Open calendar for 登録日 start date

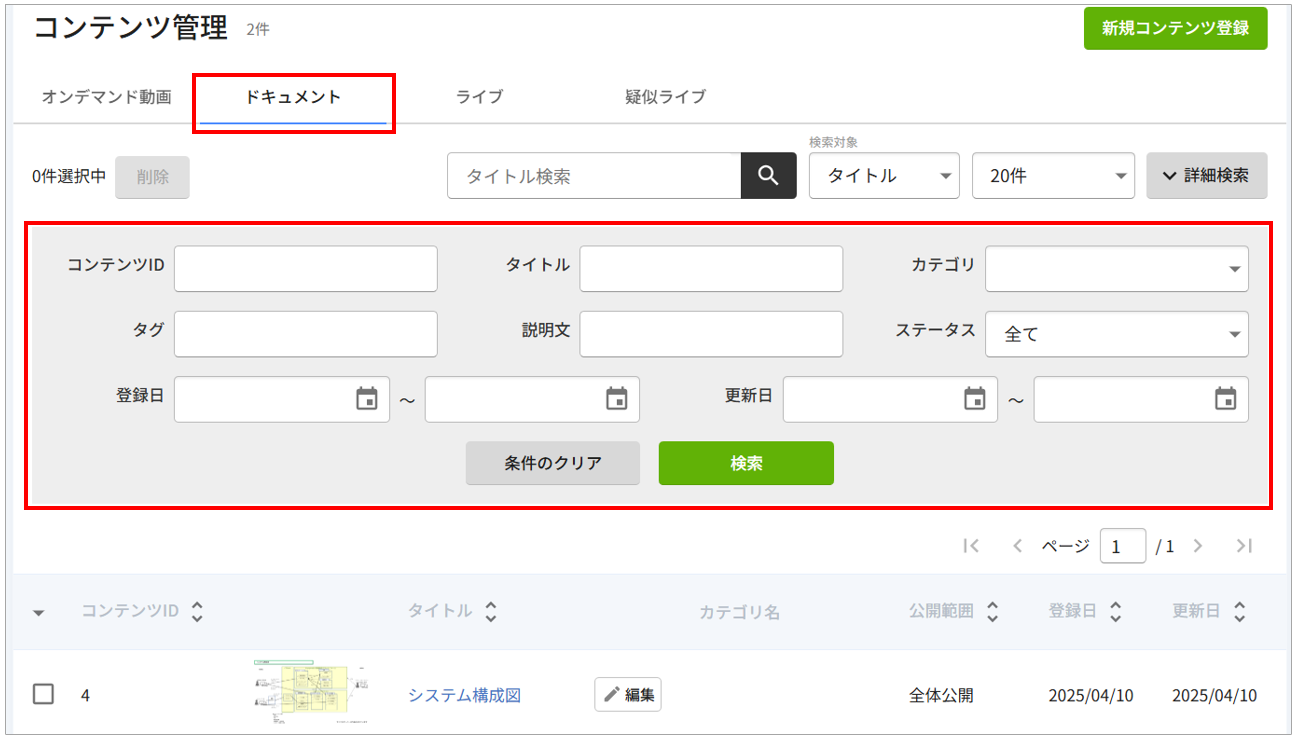pos(367,399)
